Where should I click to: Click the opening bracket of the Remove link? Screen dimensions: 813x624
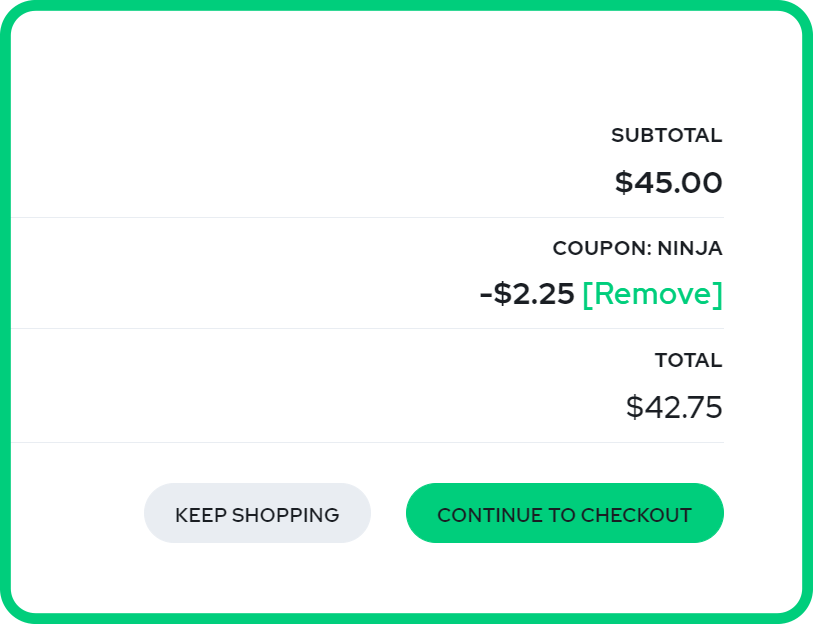[586, 294]
